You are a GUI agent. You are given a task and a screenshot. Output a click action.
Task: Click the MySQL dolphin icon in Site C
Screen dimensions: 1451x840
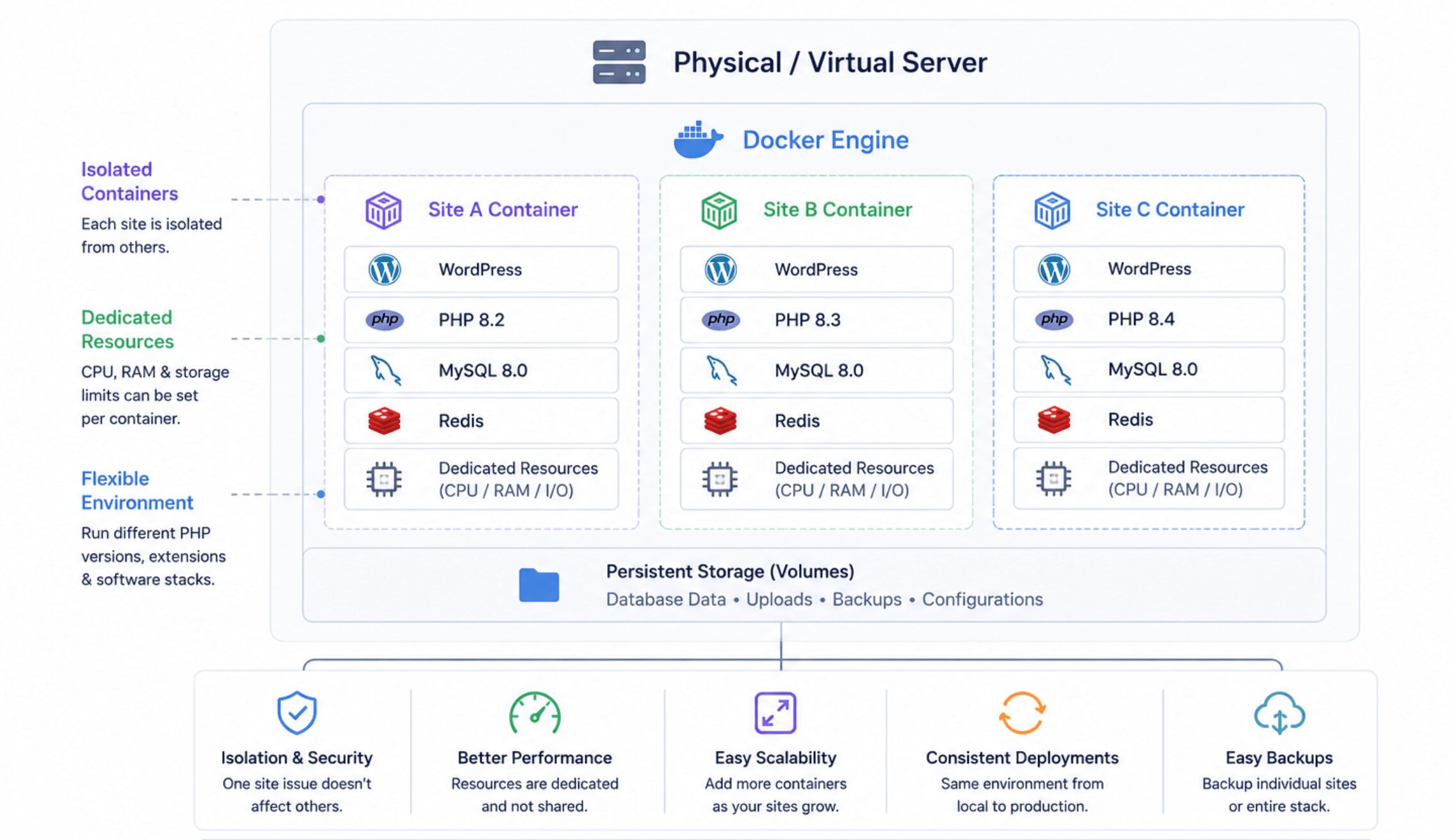coord(1055,369)
